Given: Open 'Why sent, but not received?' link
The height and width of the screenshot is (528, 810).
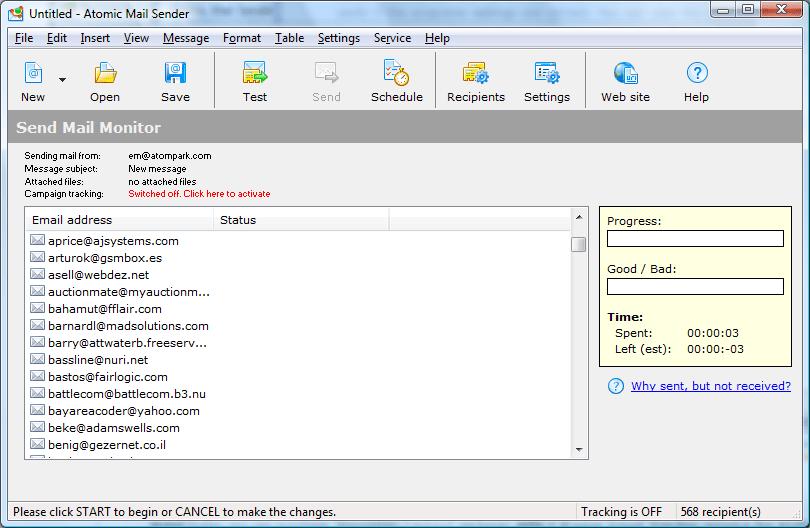Looking at the screenshot, I should tap(711, 386).
